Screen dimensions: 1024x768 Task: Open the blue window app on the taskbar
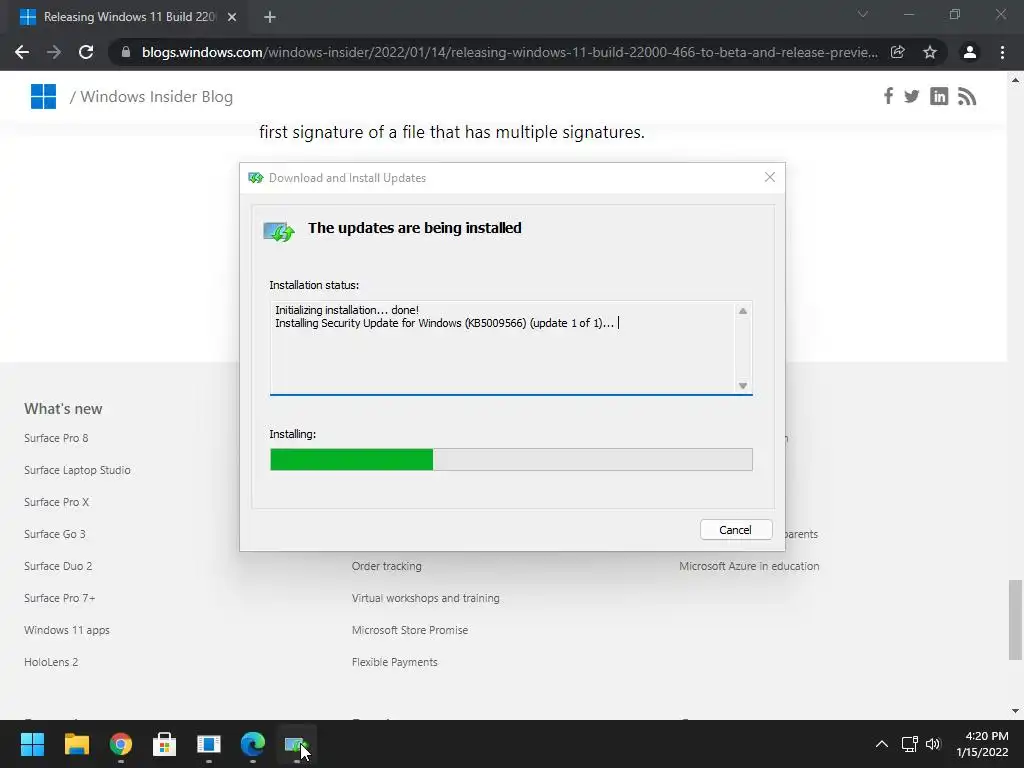209,744
